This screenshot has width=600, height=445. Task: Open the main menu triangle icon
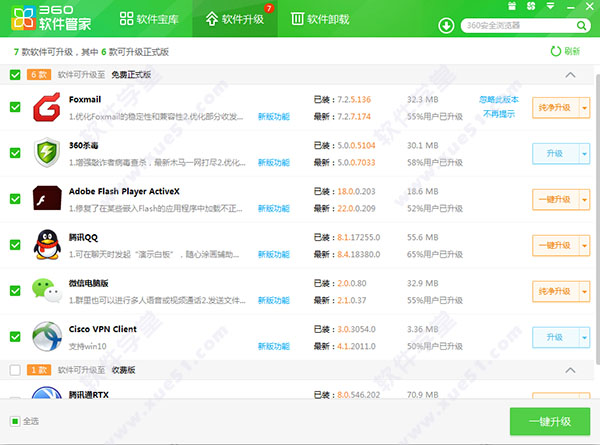coord(550,6)
